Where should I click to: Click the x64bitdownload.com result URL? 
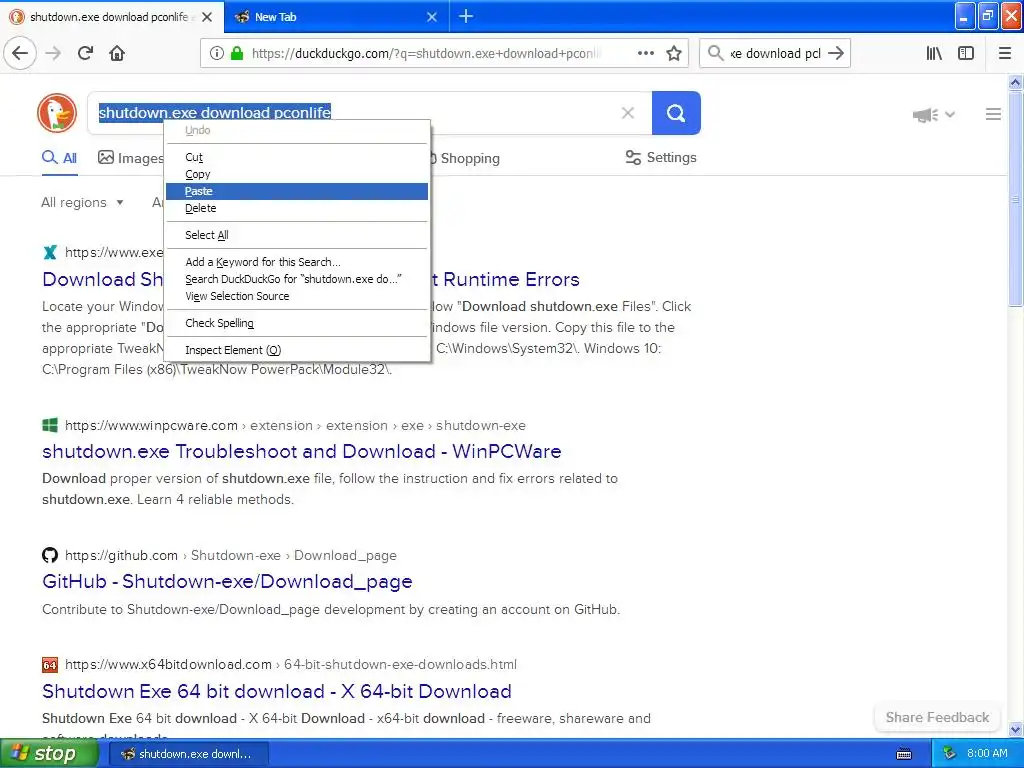click(291, 665)
